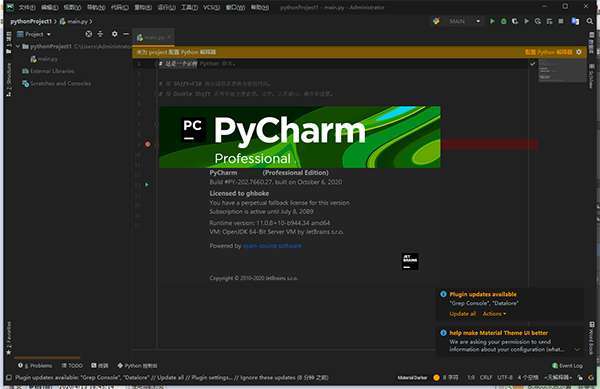
Task: Click the PyCharm Professional splash banner
Action: coord(300,137)
